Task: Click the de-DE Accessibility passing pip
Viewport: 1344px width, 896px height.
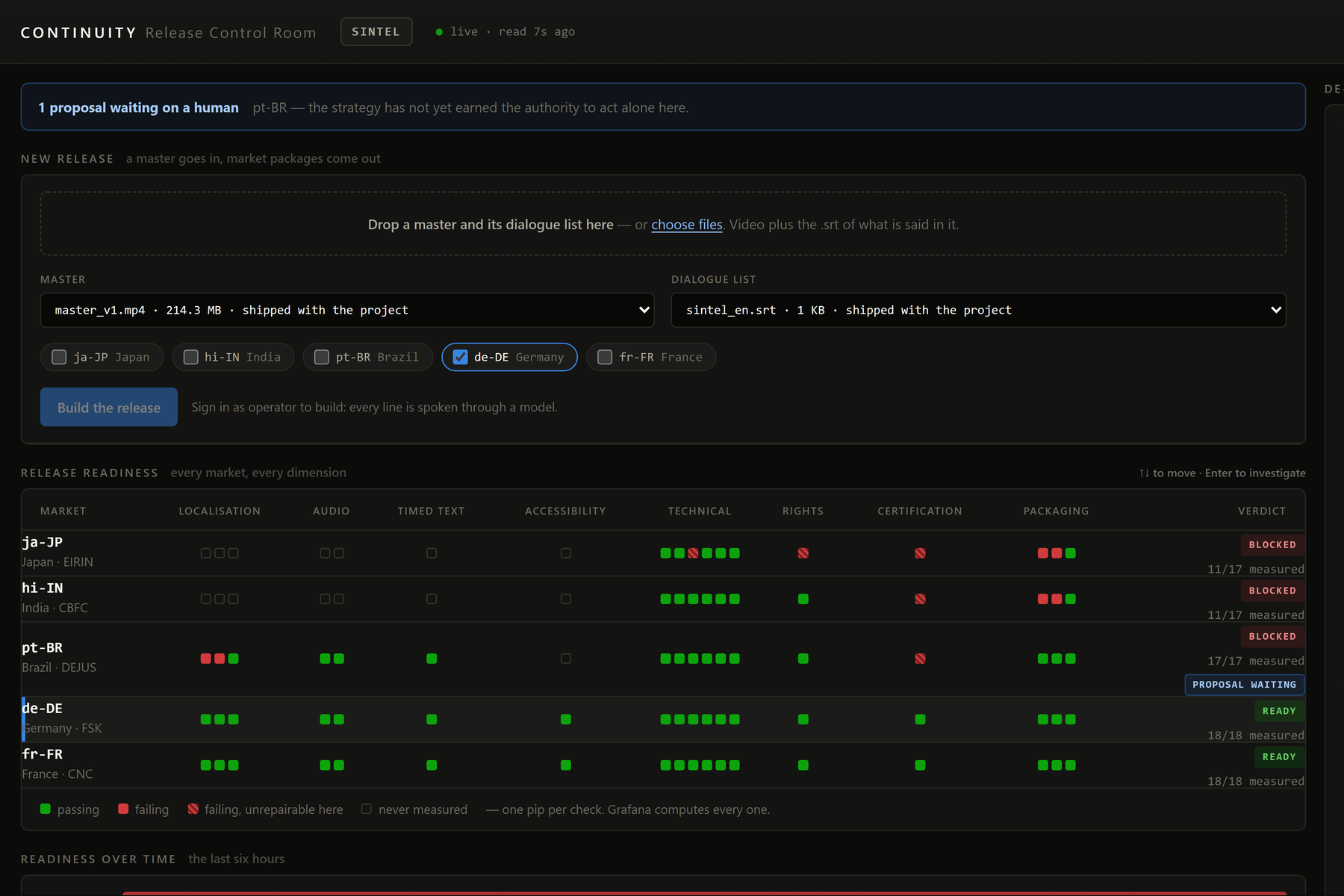Action: 566,719
